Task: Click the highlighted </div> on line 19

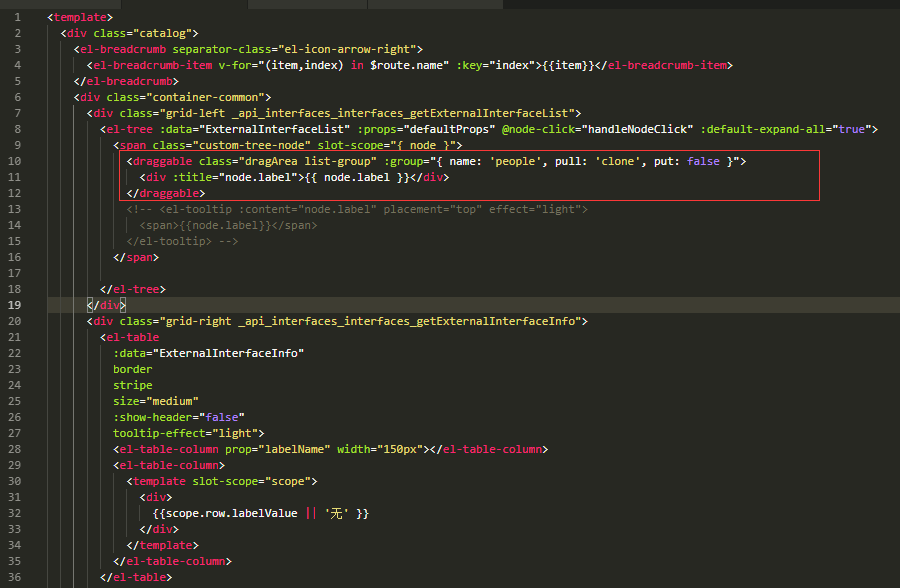Action: (106, 305)
